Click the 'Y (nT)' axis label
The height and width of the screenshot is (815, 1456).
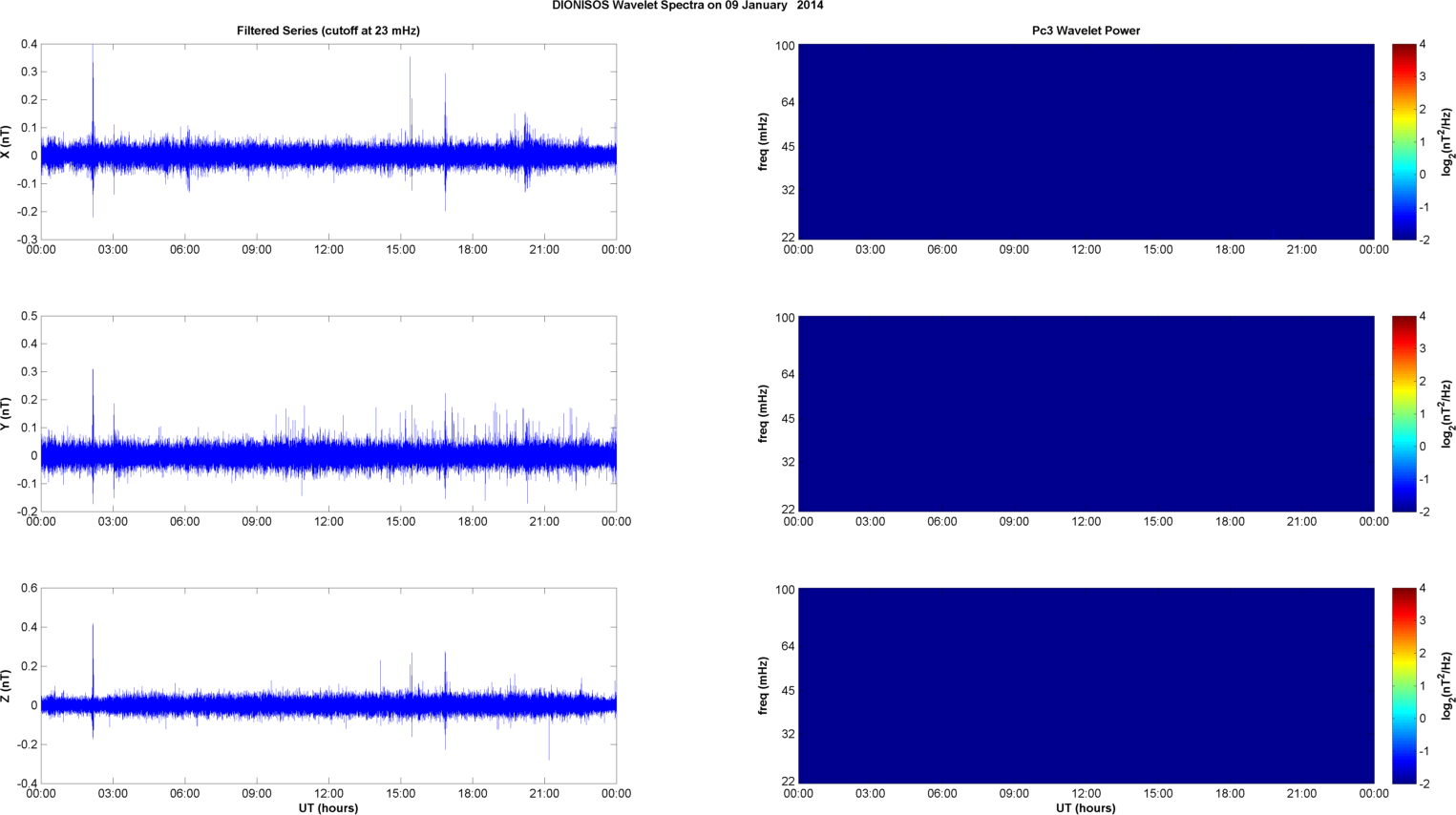7,414
